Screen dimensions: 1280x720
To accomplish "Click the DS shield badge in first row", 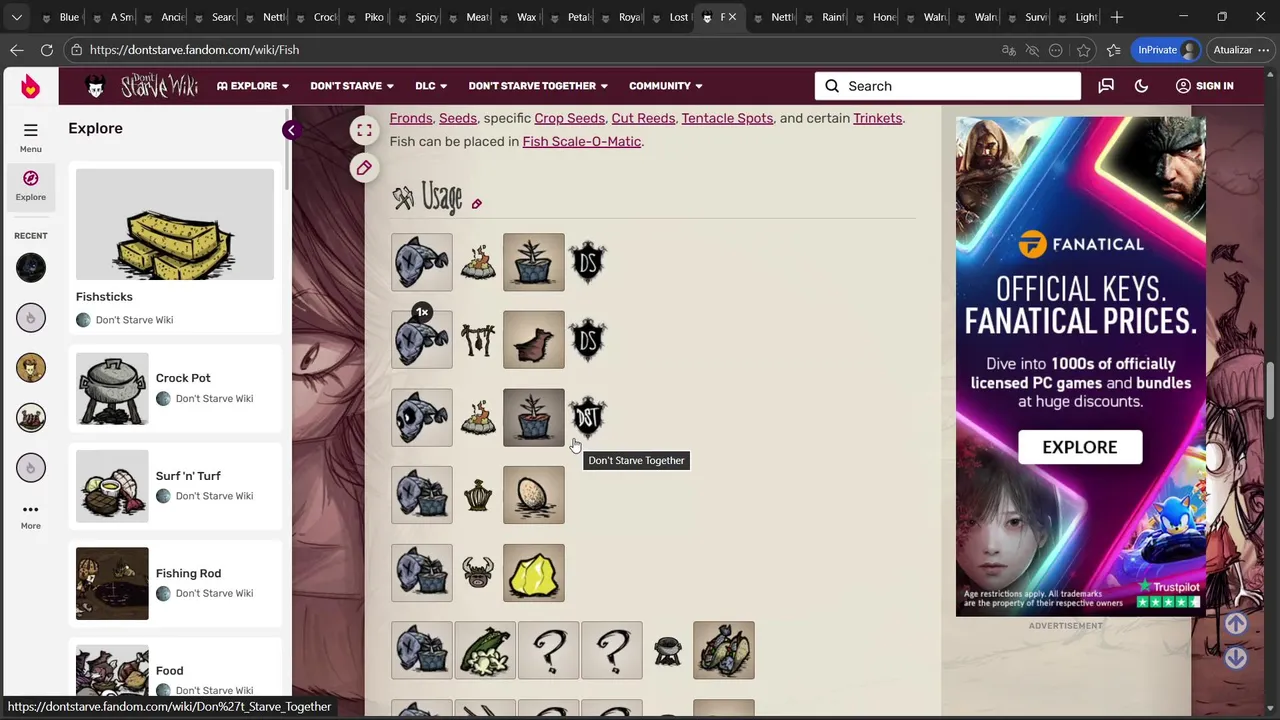I will (587, 262).
